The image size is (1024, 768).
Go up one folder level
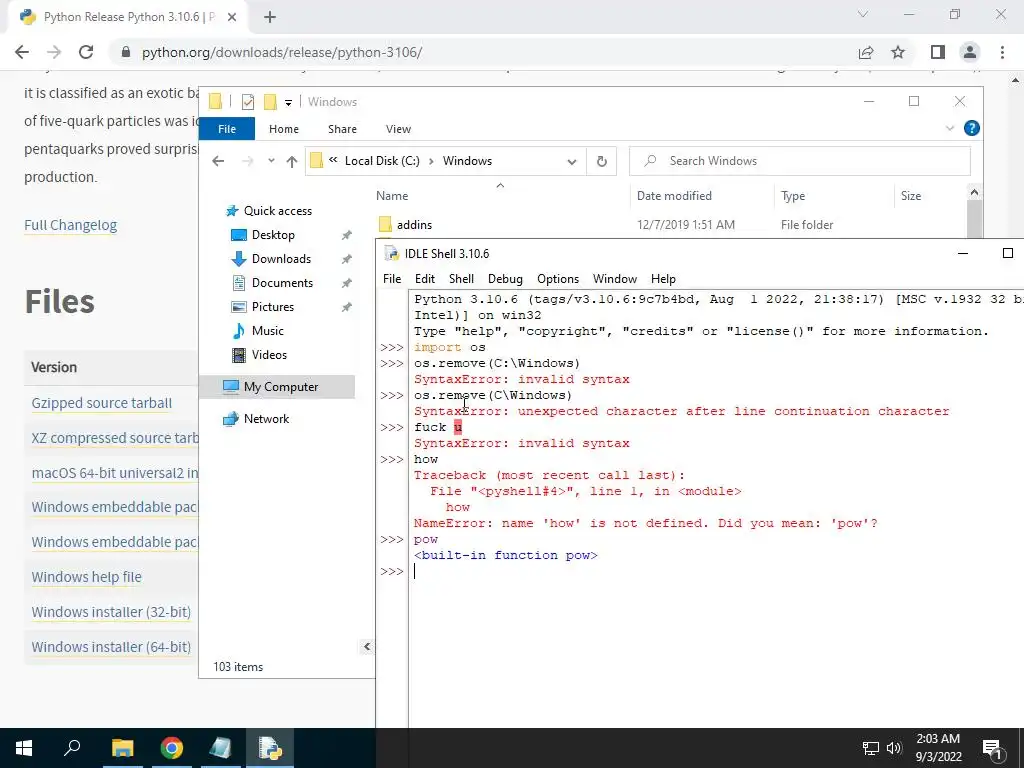coord(291,161)
